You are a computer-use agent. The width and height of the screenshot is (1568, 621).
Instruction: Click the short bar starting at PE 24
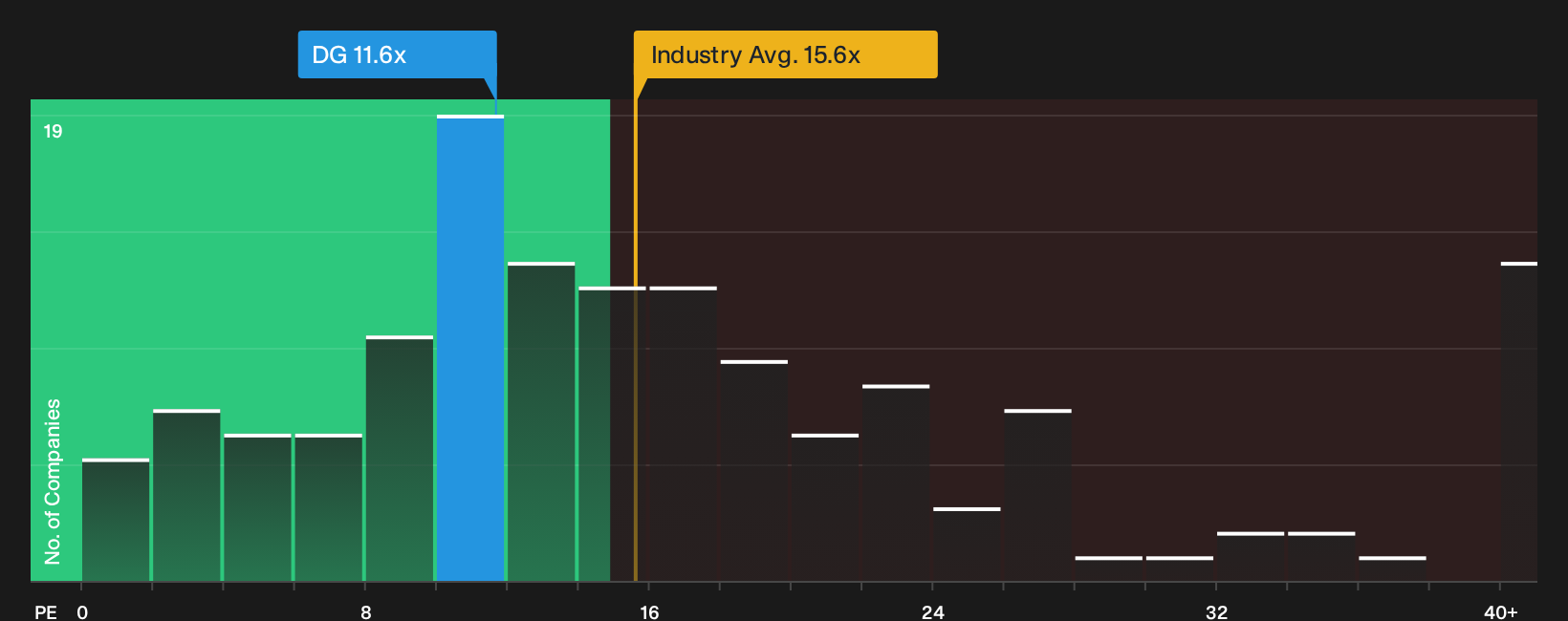click(x=967, y=545)
